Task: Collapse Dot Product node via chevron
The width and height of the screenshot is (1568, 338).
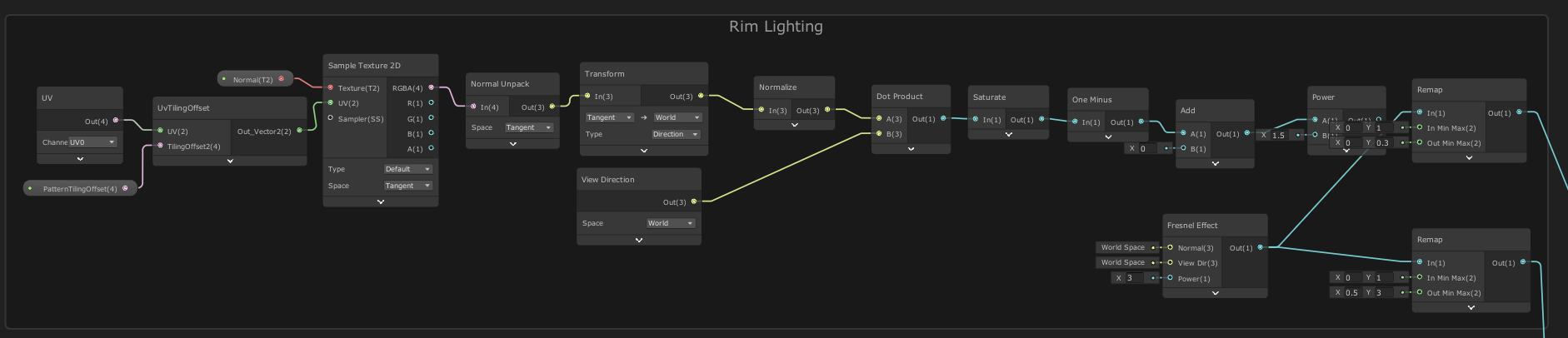Action: 911,149
